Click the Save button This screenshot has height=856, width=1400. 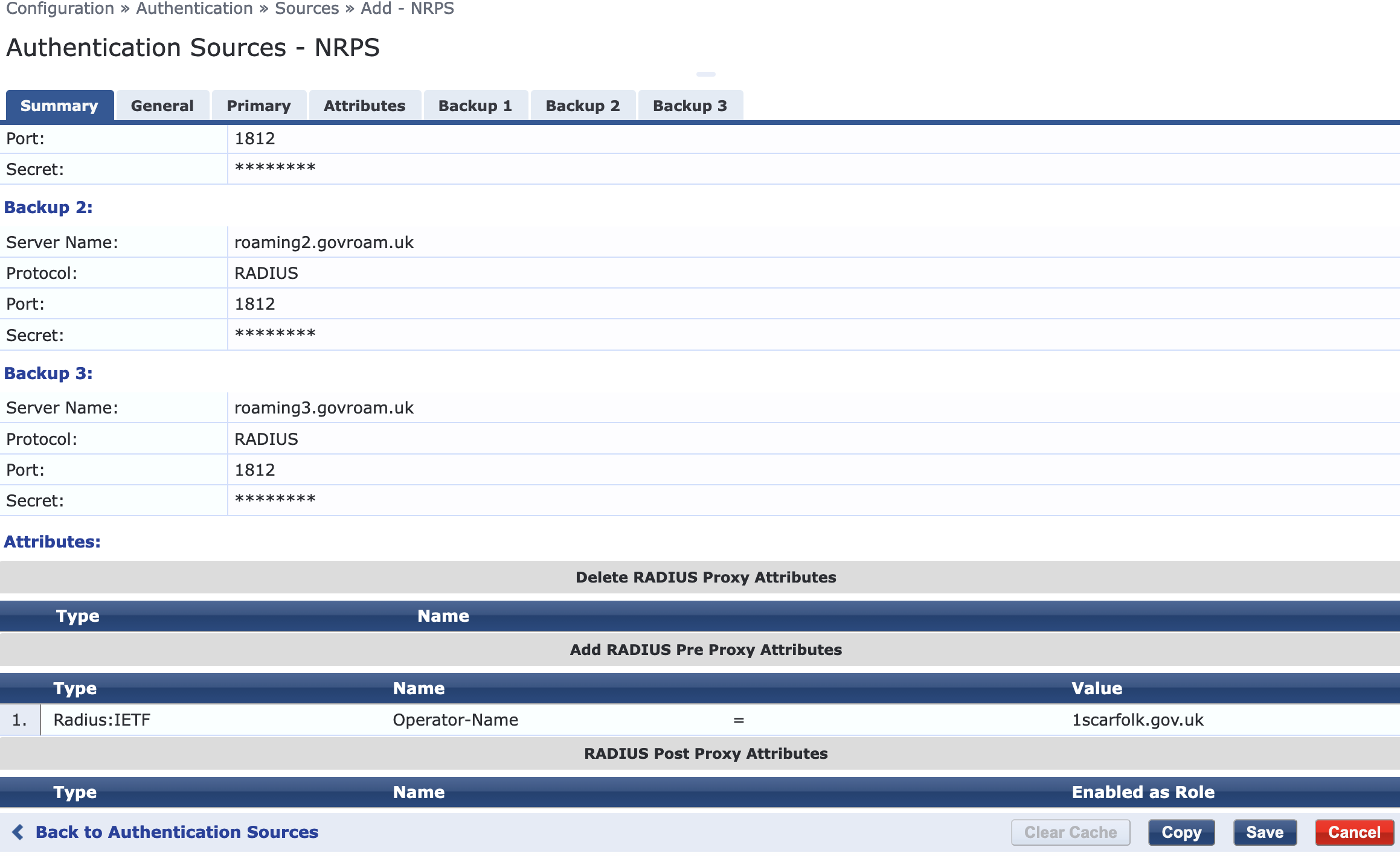1264,832
